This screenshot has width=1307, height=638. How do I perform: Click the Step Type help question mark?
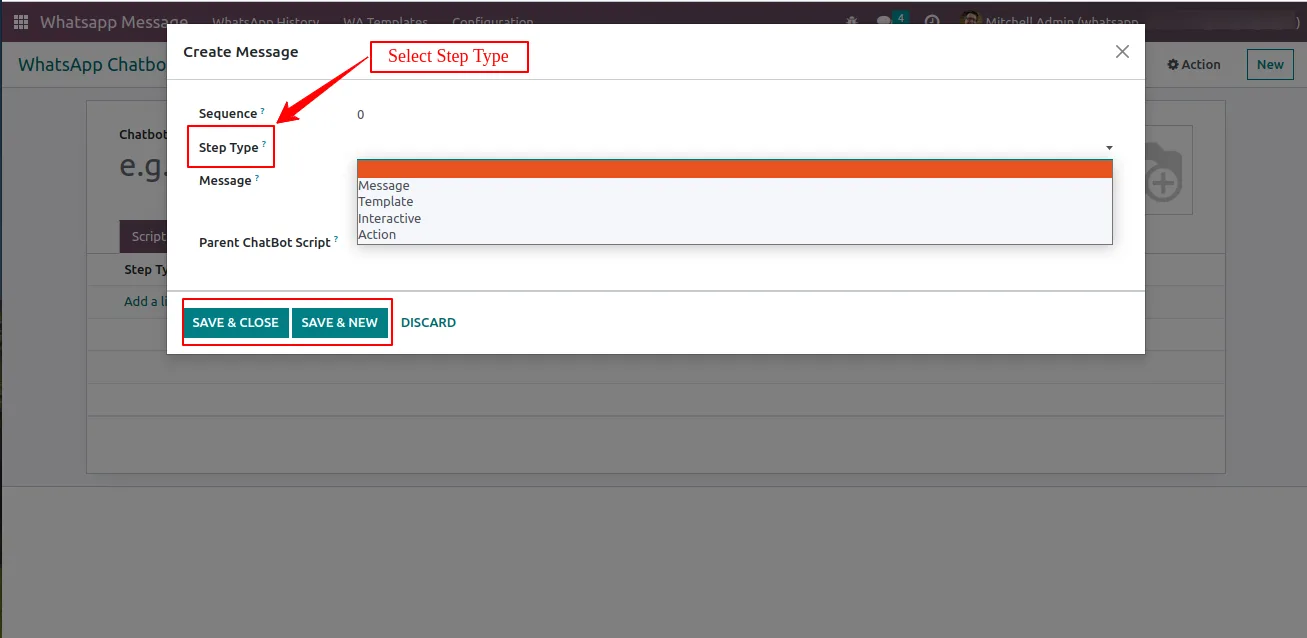pyautogui.click(x=264, y=144)
